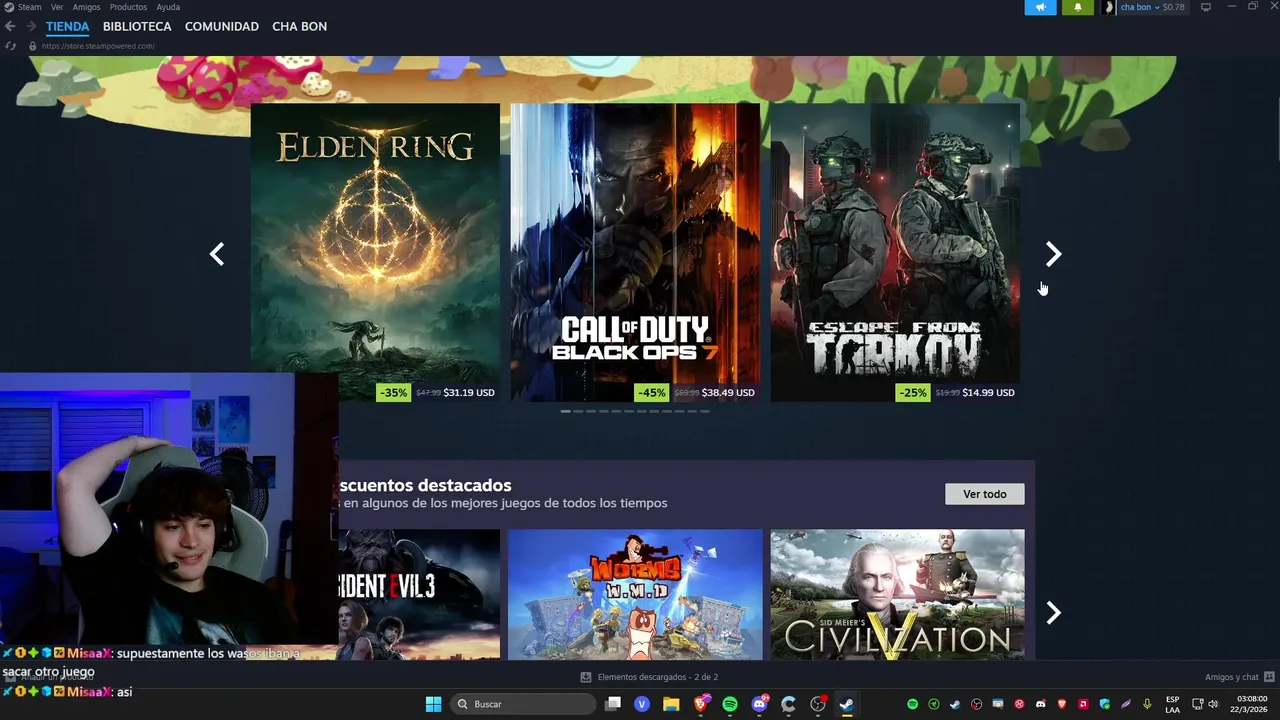Click the -35% discount badge on Elden Ring
1280x720 pixels.
click(394, 393)
